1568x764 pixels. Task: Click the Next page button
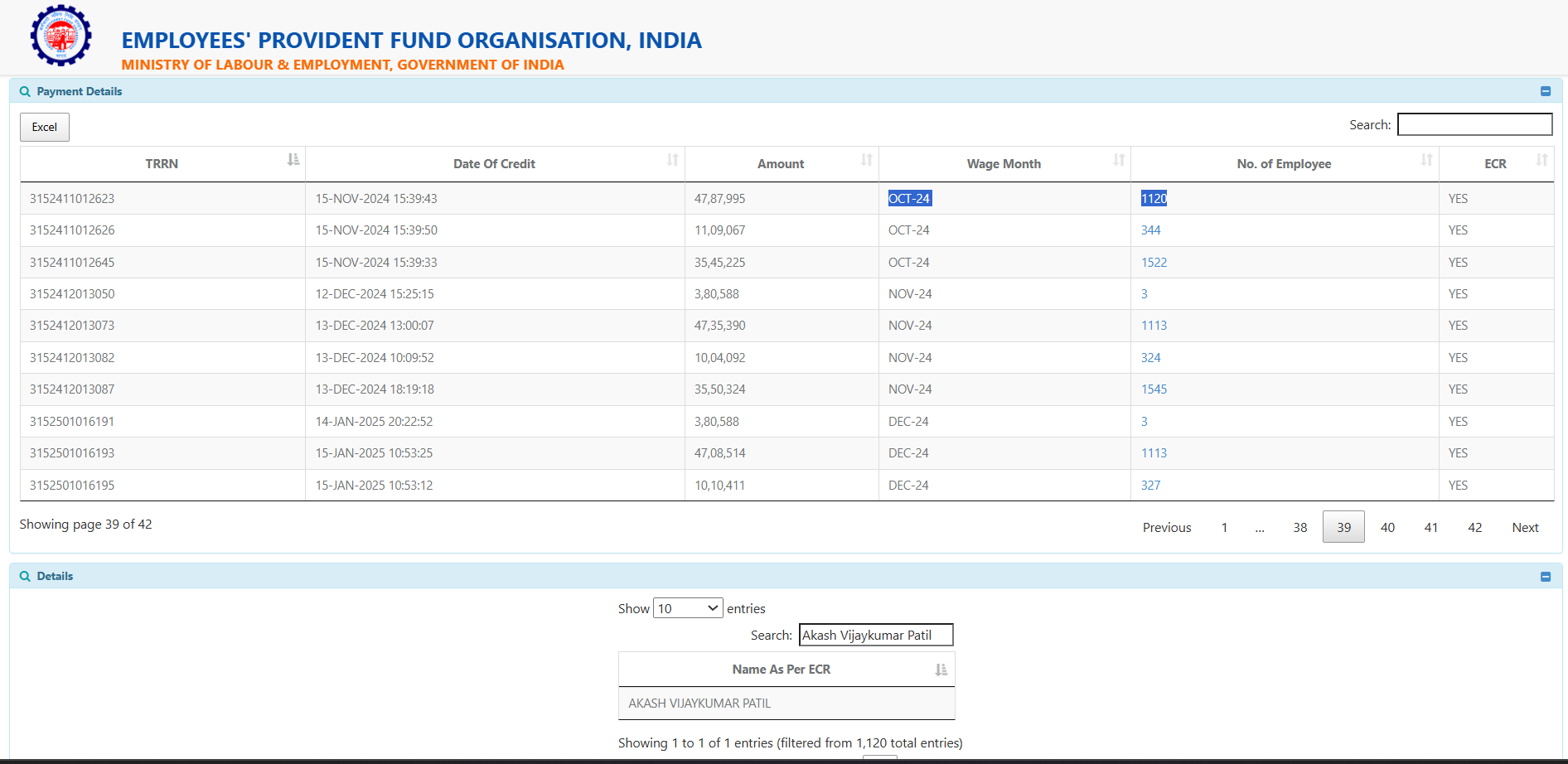(x=1524, y=527)
